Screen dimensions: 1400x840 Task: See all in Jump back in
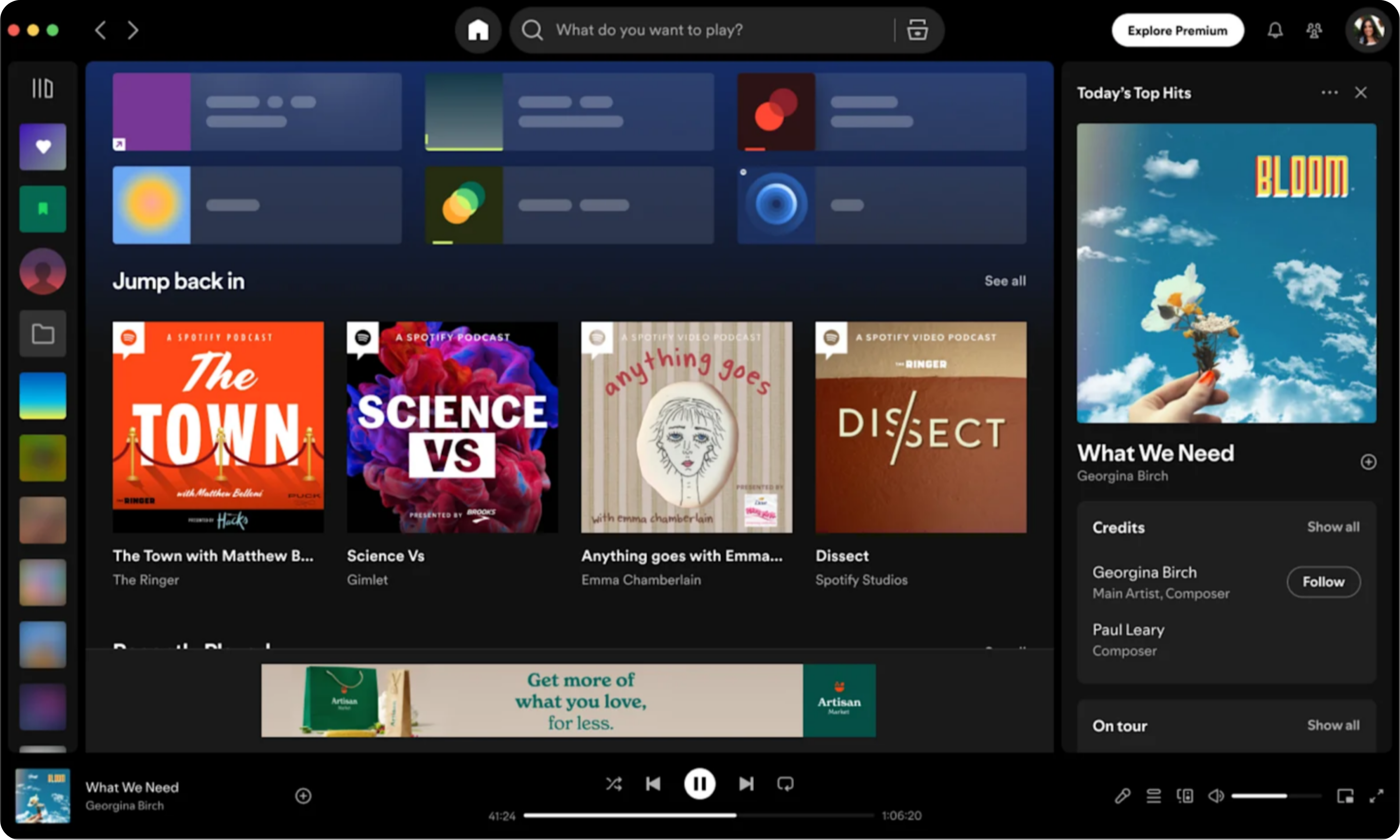click(x=1005, y=281)
